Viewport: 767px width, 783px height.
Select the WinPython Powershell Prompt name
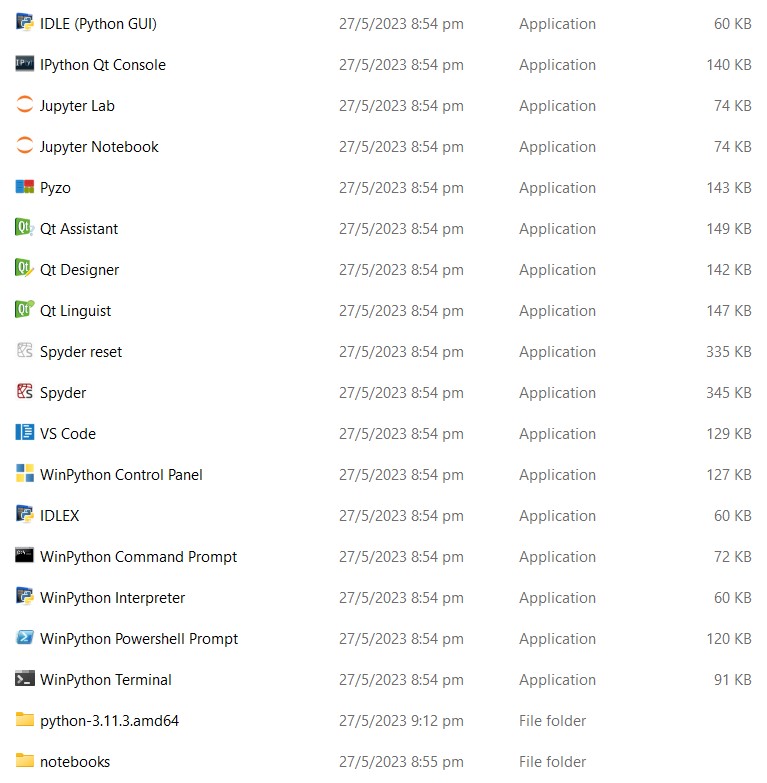coord(139,639)
